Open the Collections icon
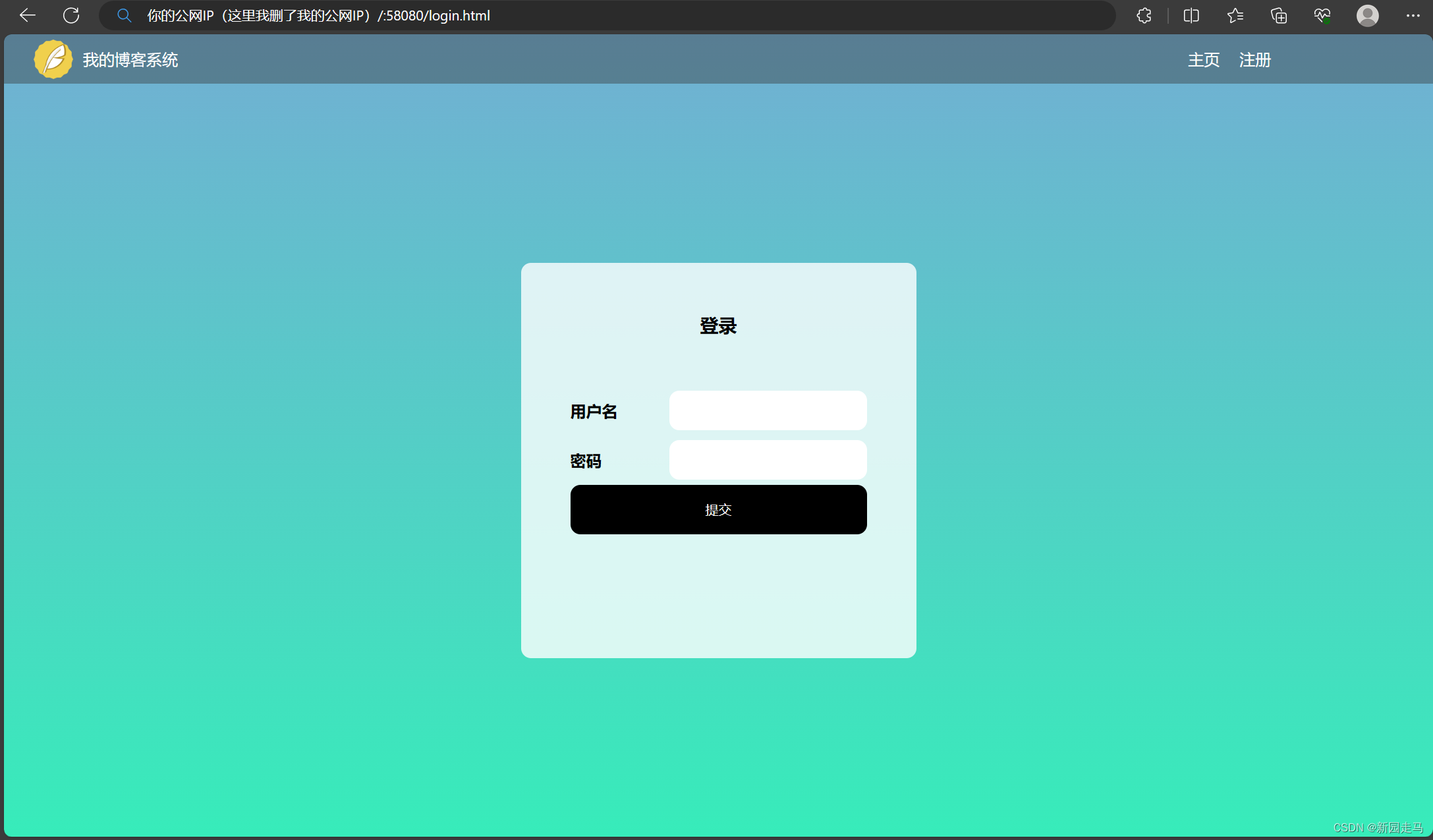The height and width of the screenshot is (840, 1433). (x=1279, y=15)
